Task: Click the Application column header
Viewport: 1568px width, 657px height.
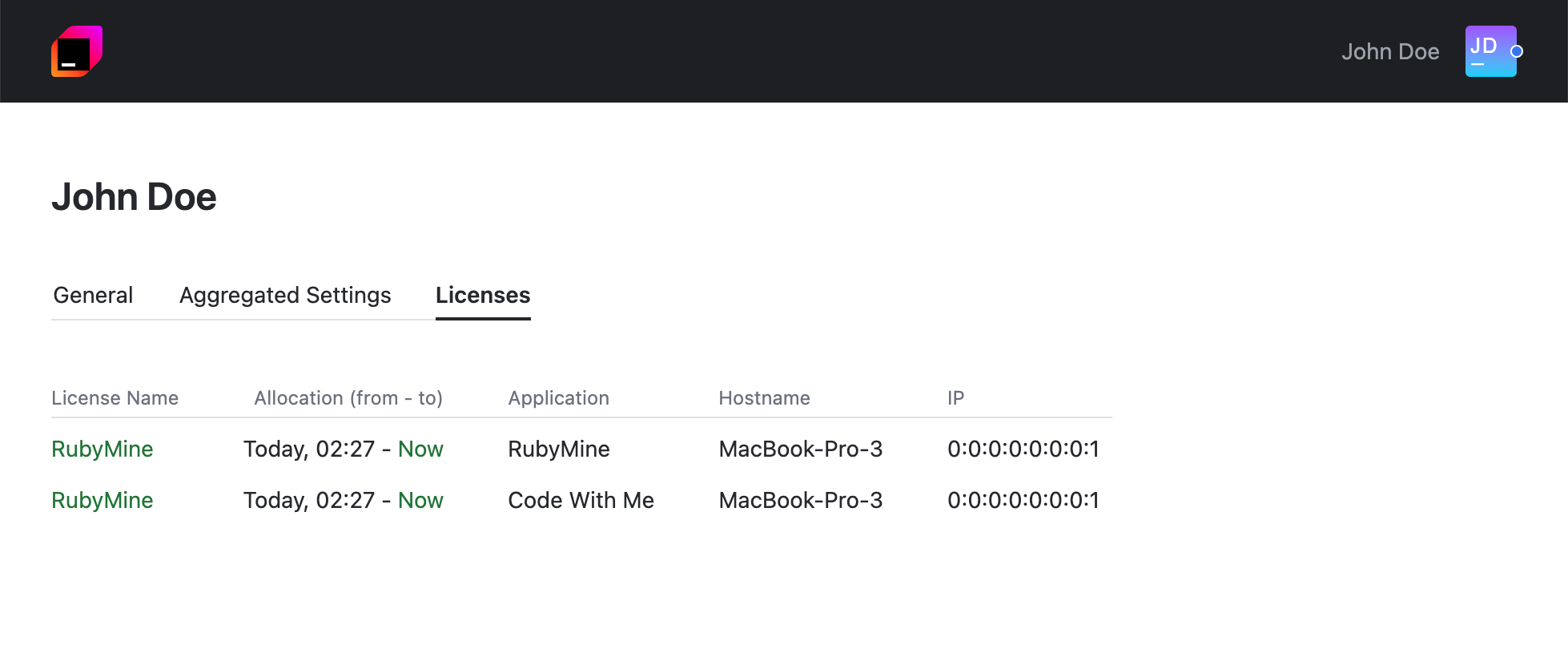Action: click(x=558, y=398)
